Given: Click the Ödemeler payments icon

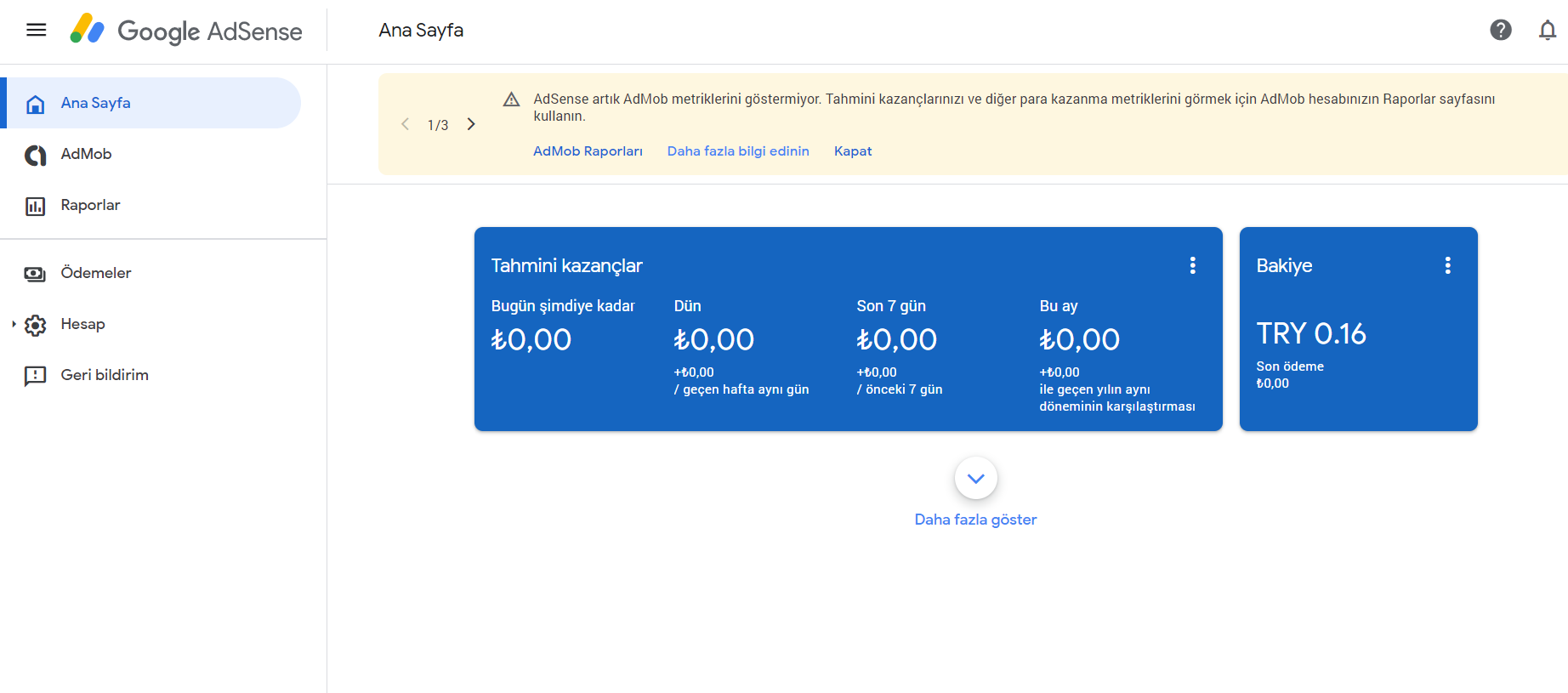Looking at the screenshot, I should pos(35,274).
